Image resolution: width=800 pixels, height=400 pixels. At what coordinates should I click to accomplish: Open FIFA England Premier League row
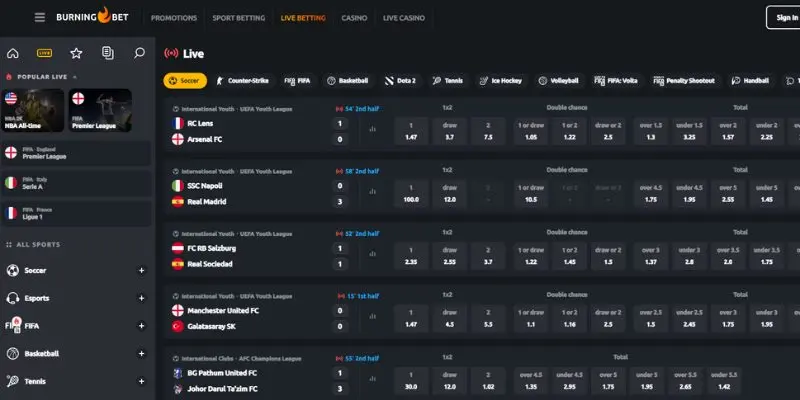coord(77,153)
